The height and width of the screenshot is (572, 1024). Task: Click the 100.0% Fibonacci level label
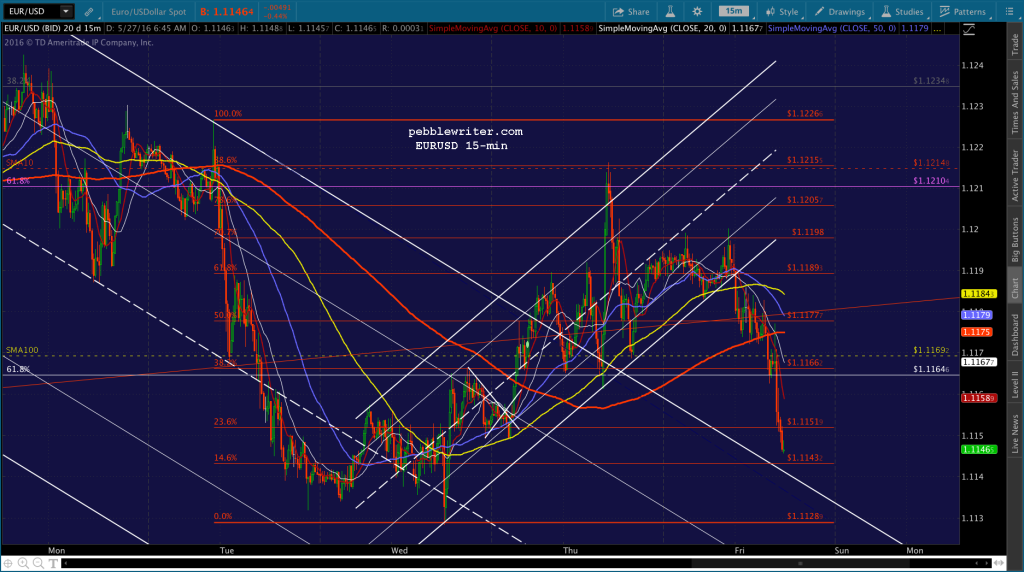(228, 114)
